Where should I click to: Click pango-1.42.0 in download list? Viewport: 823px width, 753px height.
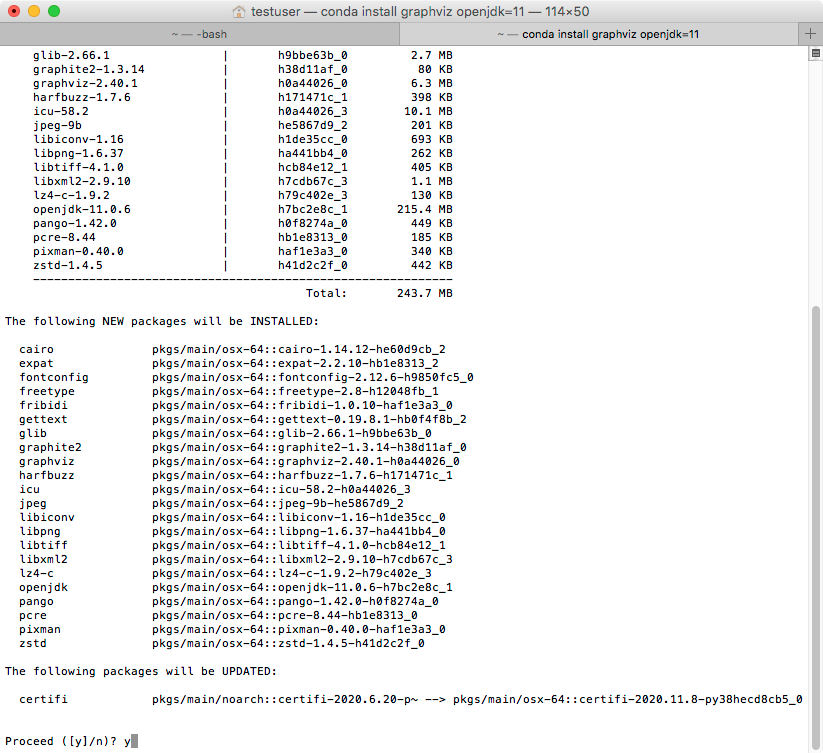tap(75, 223)
